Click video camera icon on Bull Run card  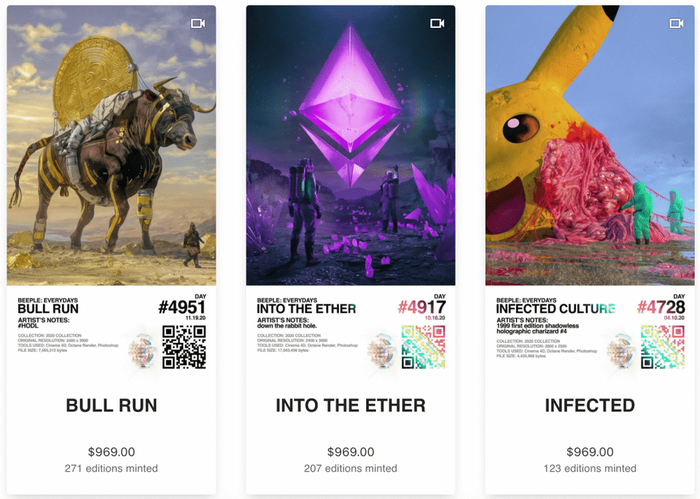coord(198,23)
